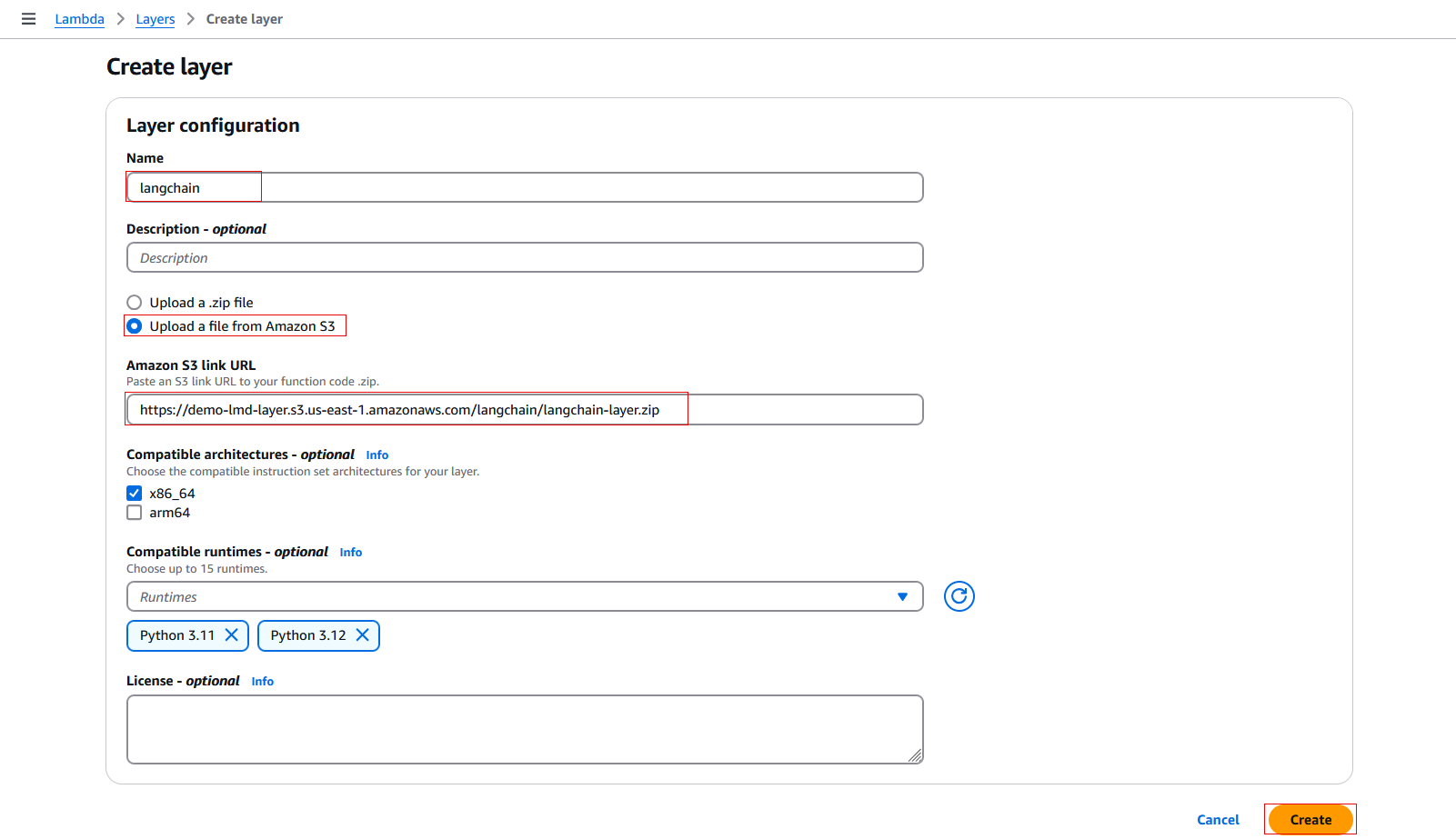1456x839 pixels.
Task: Open the navigation sidebar menu
Action: pos(28,18)
